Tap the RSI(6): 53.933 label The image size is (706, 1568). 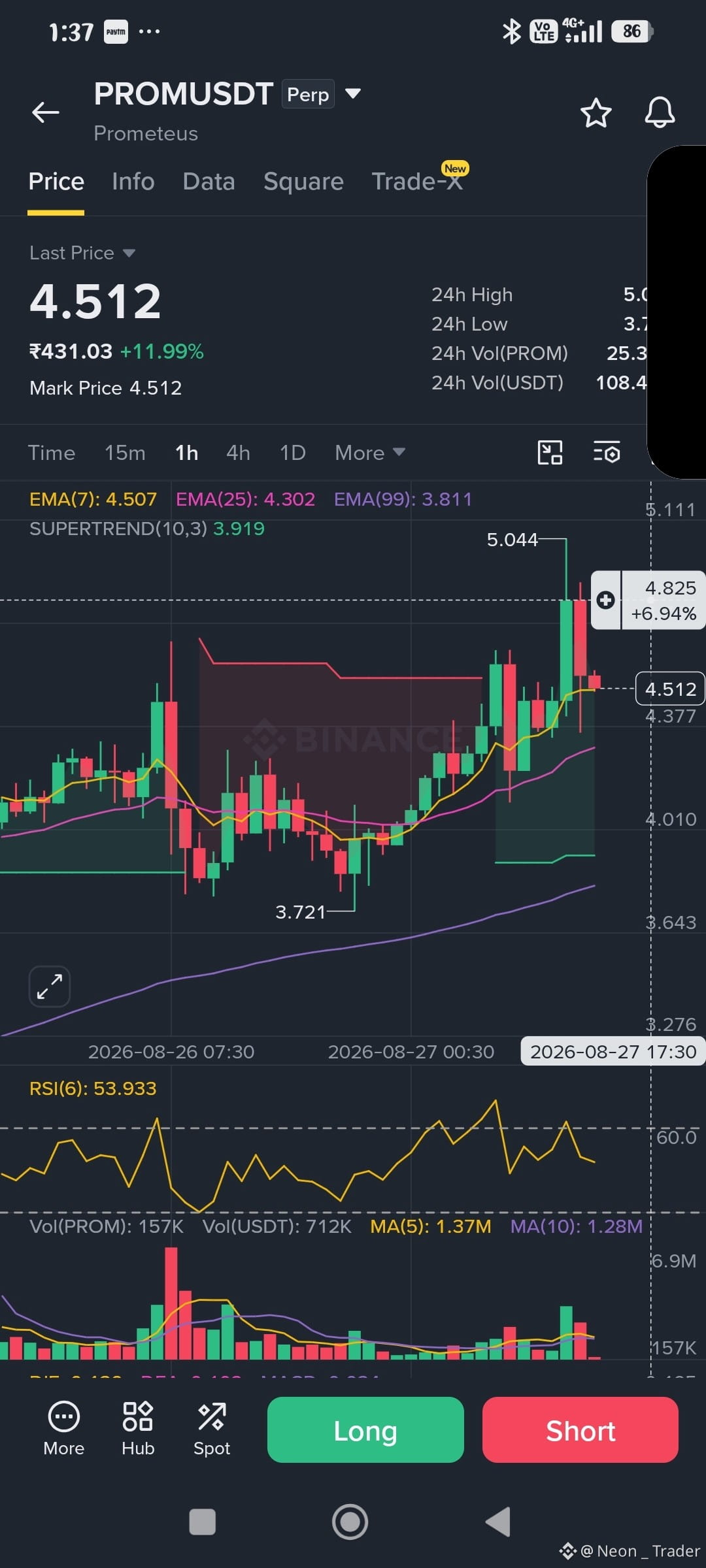click(x=93, y=1088)
